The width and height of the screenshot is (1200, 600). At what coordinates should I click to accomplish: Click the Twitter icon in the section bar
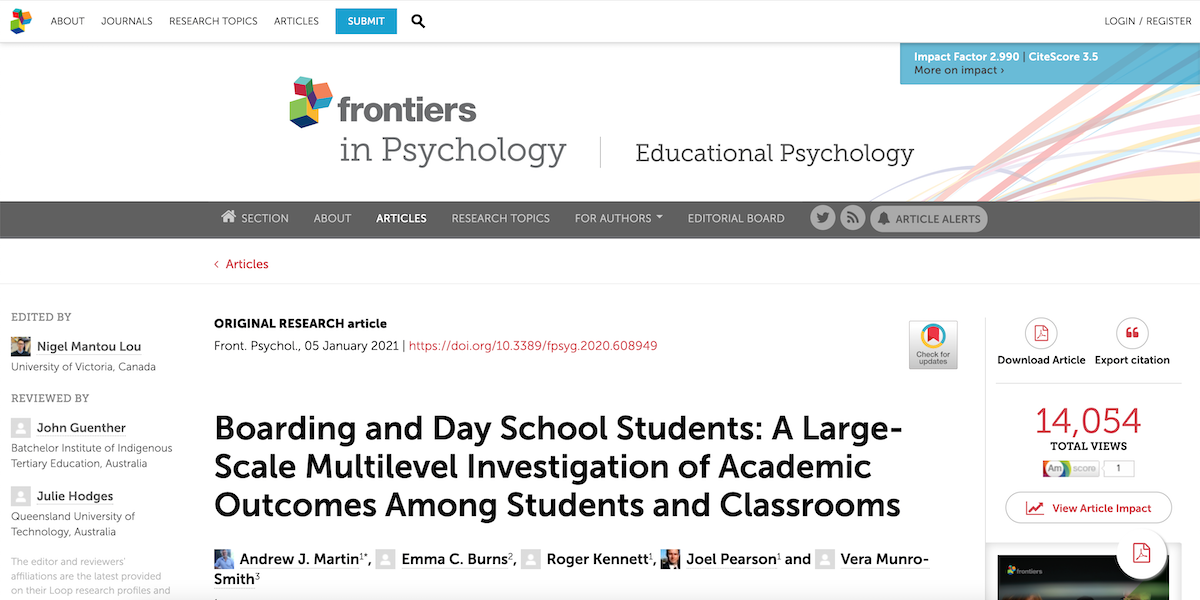(x=822, y=217)
